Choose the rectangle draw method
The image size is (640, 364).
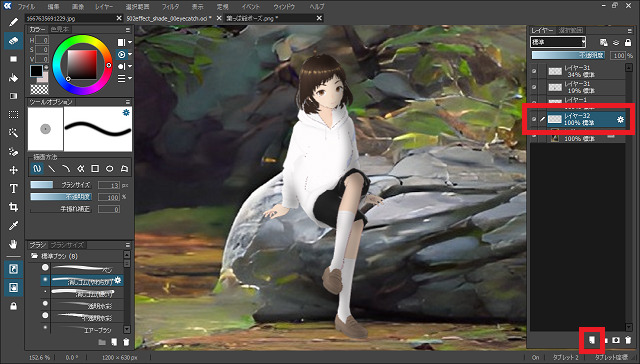point(95,169)
